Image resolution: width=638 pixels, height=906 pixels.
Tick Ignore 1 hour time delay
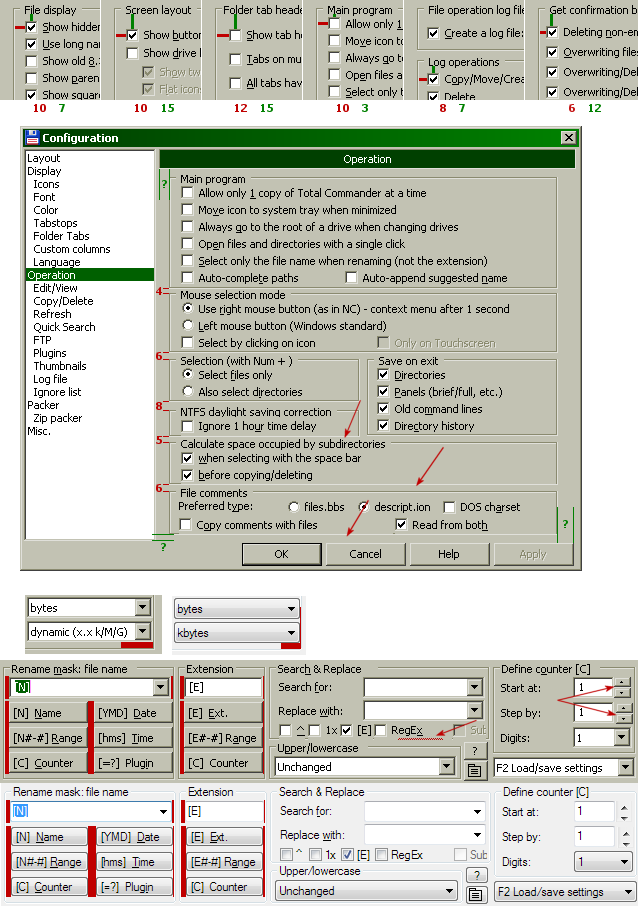[x=187, y=426]
